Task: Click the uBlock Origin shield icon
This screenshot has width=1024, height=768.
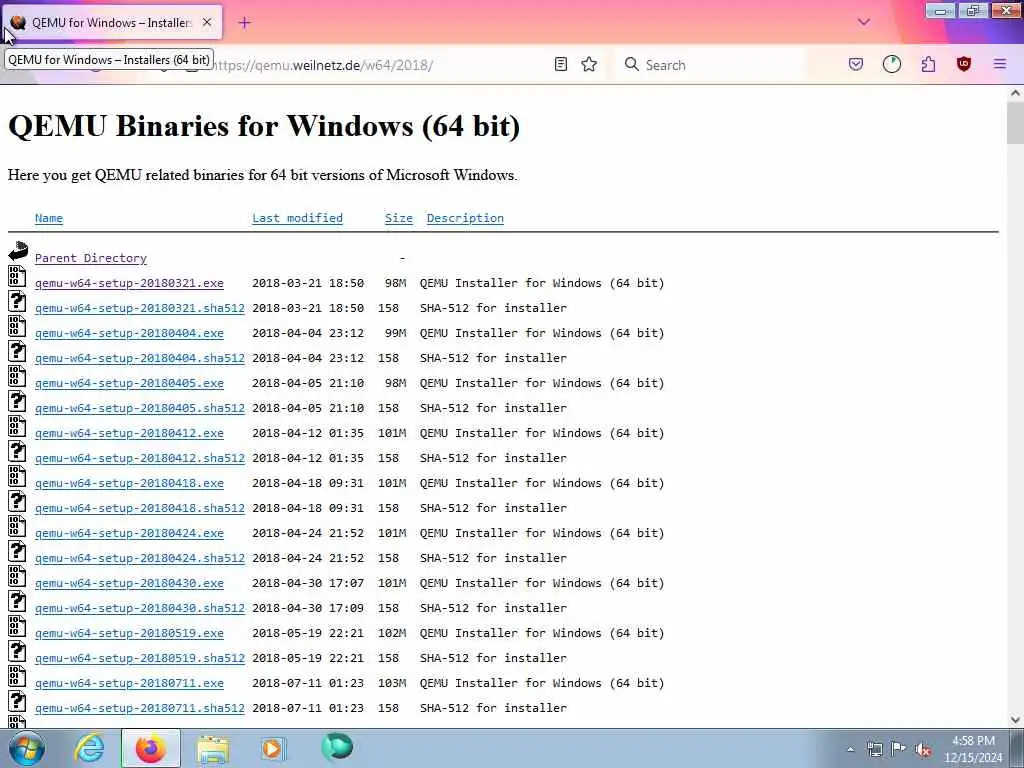Action: point(964,64)
